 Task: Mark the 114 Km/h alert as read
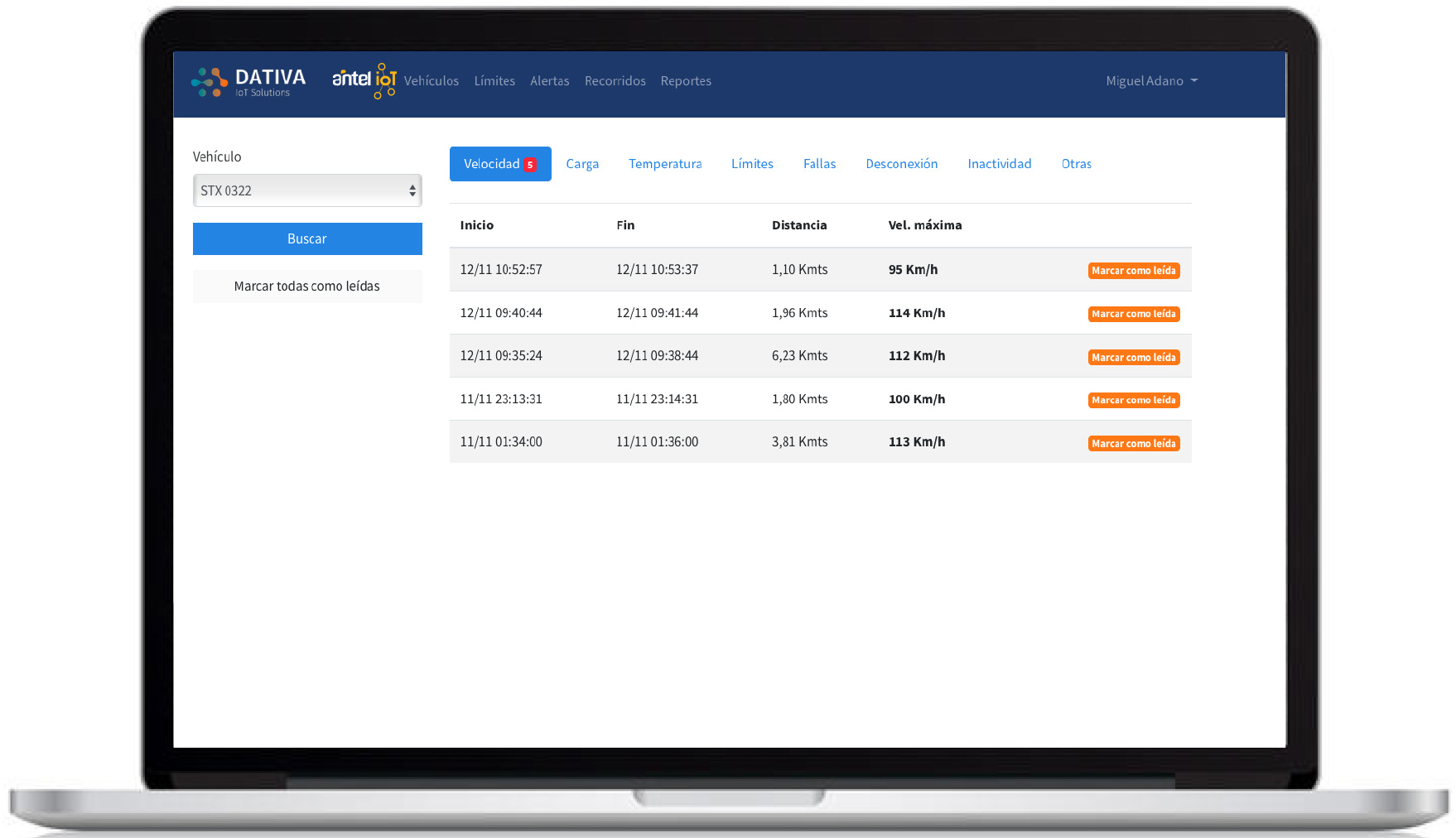click(1134, 314)
